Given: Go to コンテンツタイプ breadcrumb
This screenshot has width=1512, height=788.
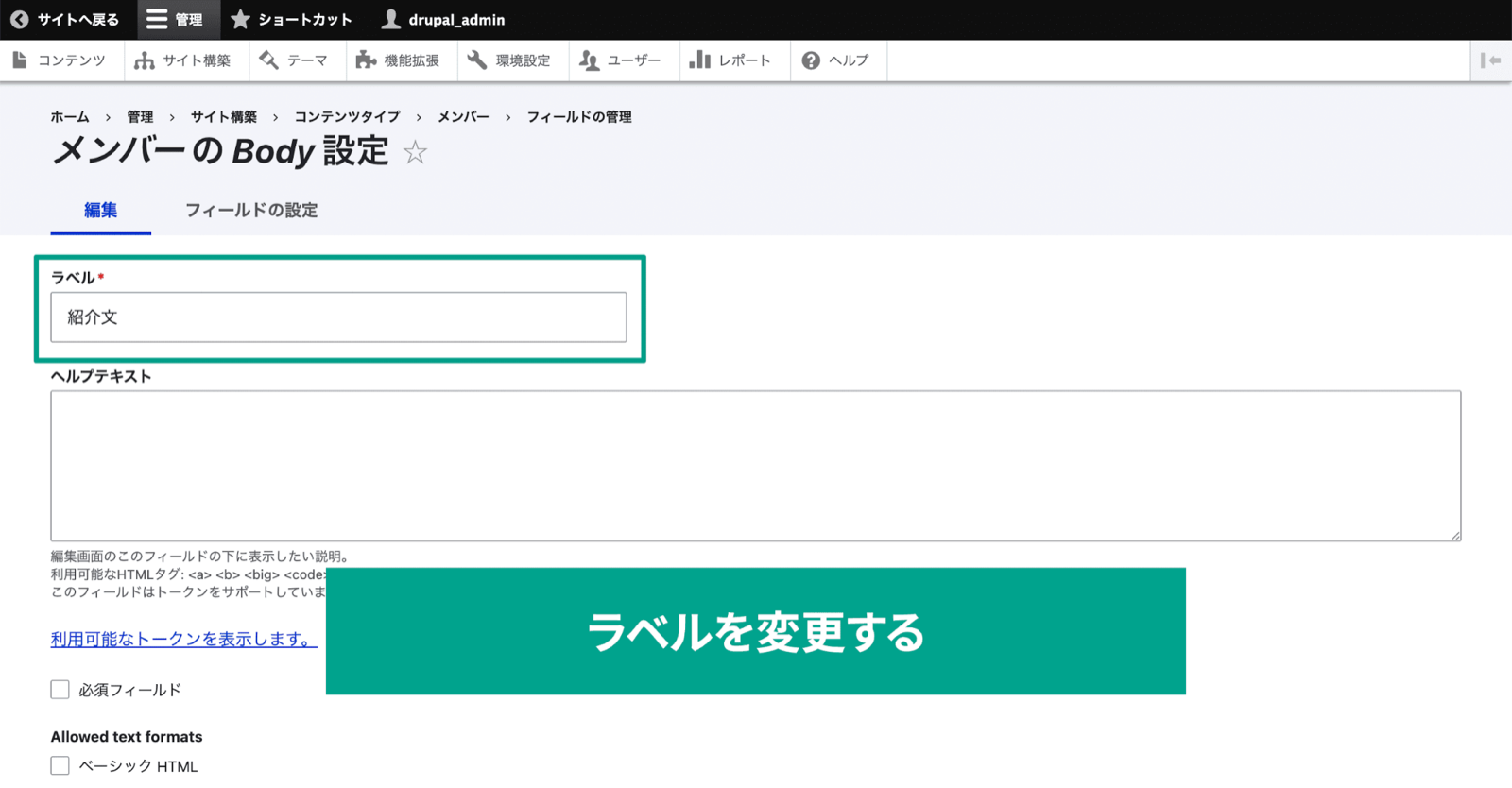Looking at the screenshot, I should click(x=347, y=117).
